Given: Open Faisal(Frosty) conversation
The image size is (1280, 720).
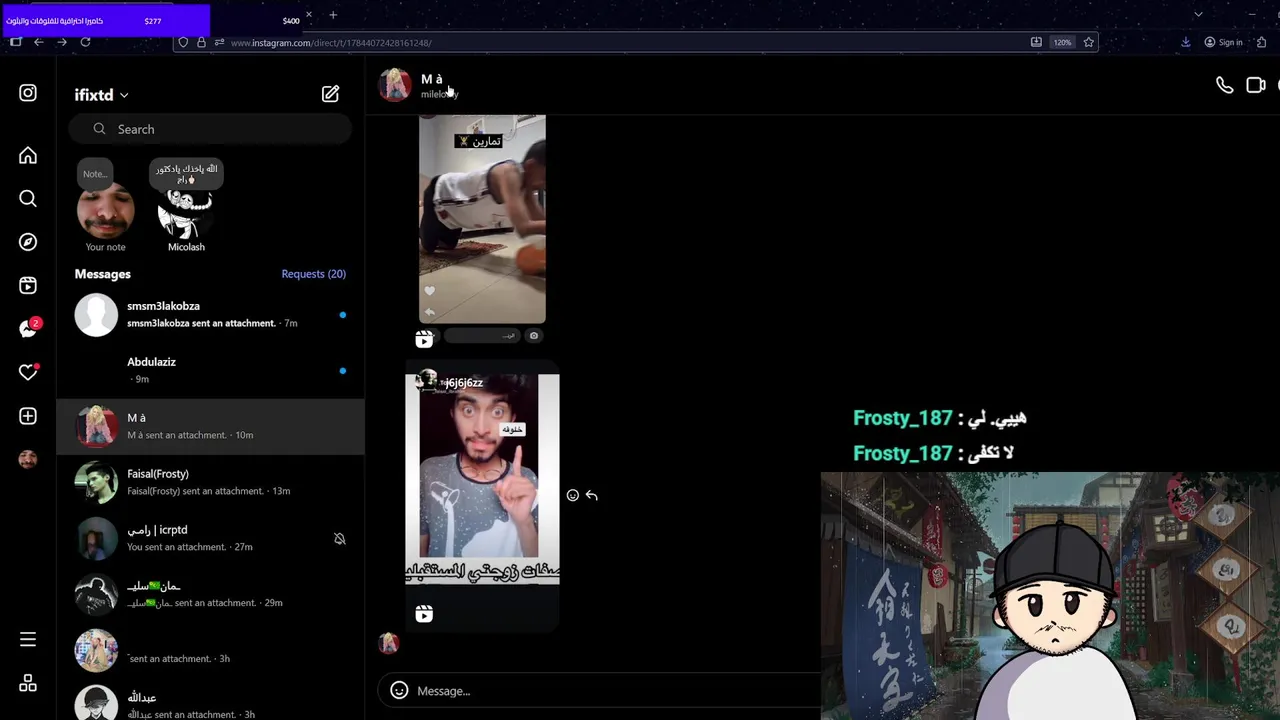Looking at the screenshot, I should 210,483.
